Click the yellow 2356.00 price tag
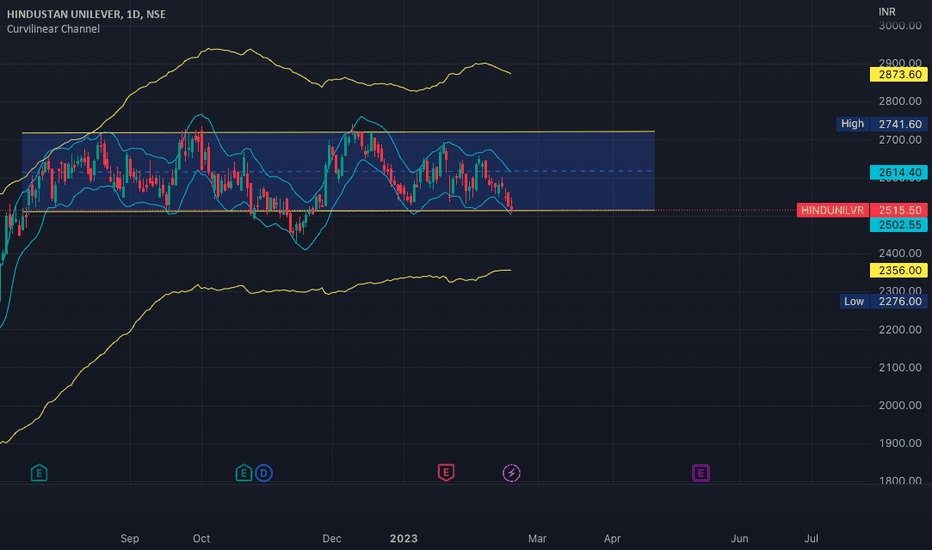 (x=899, y=271)
